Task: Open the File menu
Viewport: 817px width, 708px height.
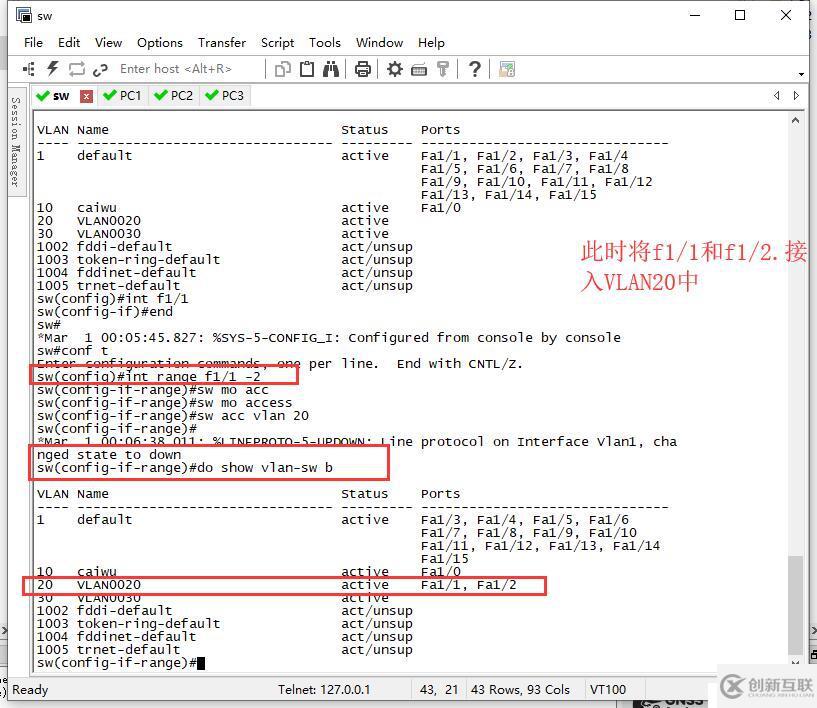Action: pyautogui.click(x=33, y=43)
